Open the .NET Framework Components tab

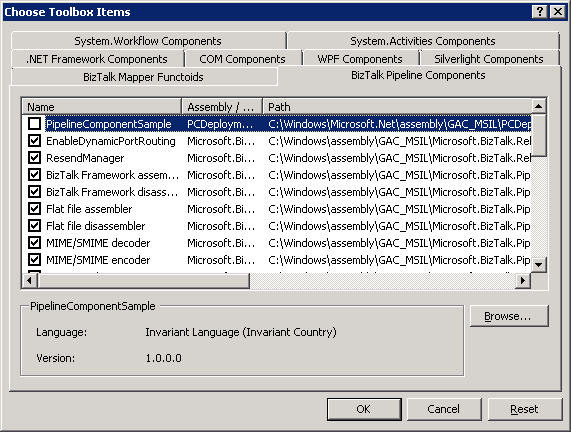tap(97, 59)
